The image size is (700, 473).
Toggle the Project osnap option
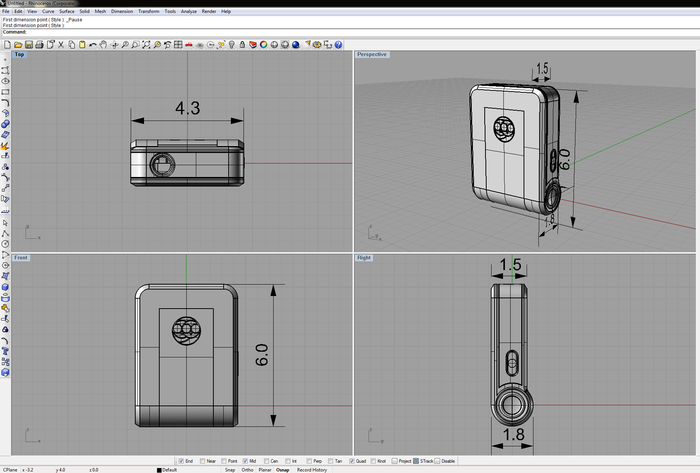click(x=395, y=461)
